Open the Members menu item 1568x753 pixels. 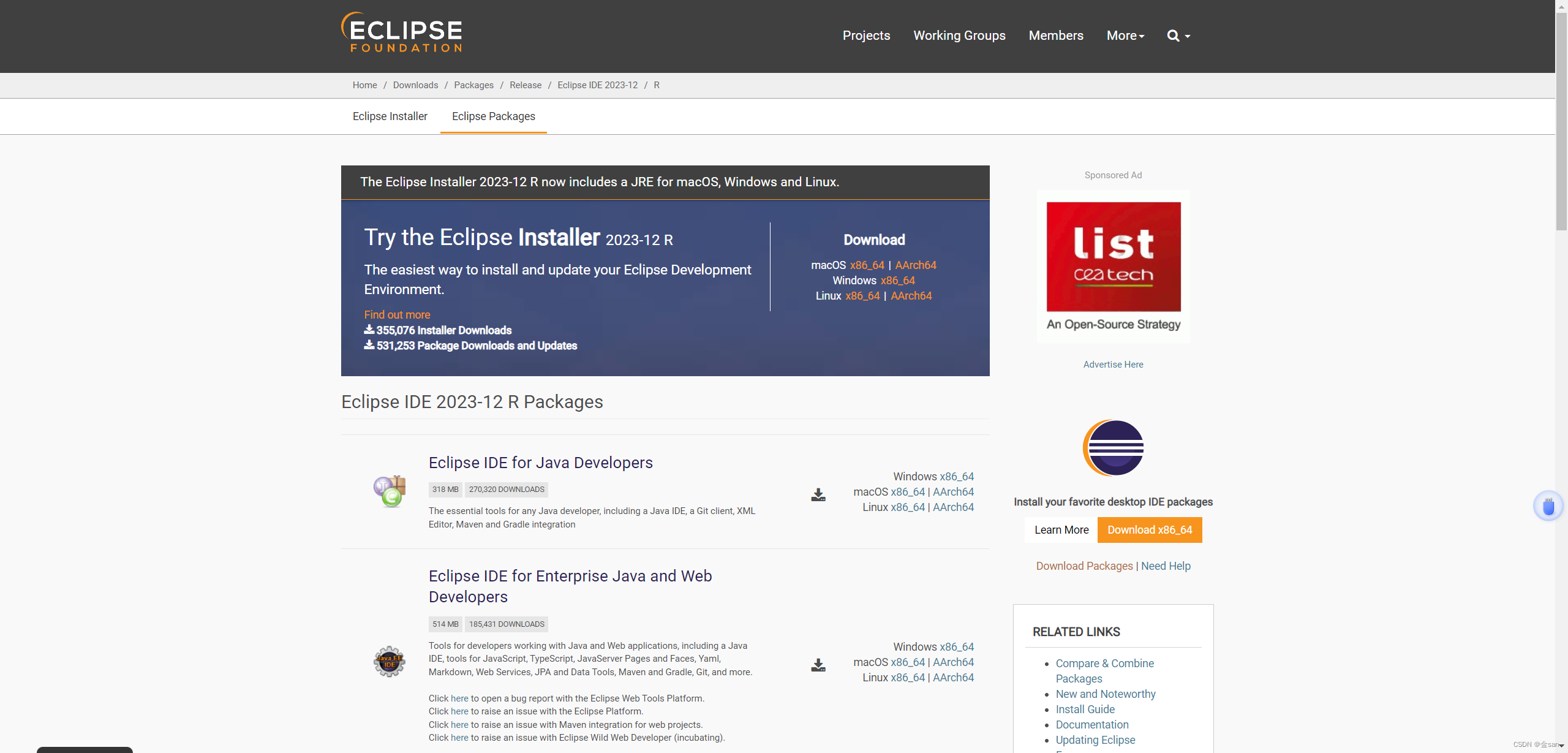[x=1056, y=36]
